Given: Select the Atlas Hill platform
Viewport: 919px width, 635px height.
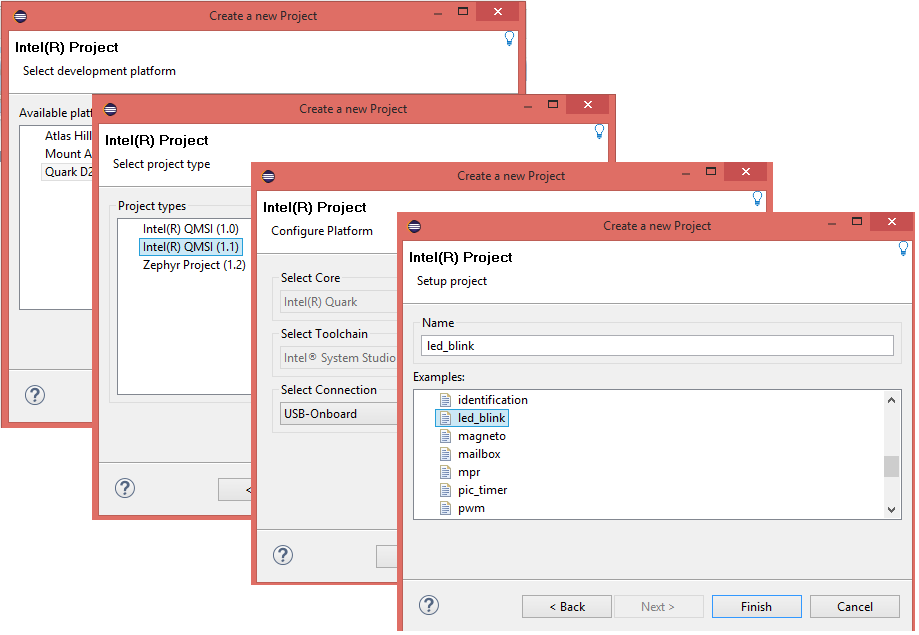Looking at the screenshot, I should click(x=68, y=136).
